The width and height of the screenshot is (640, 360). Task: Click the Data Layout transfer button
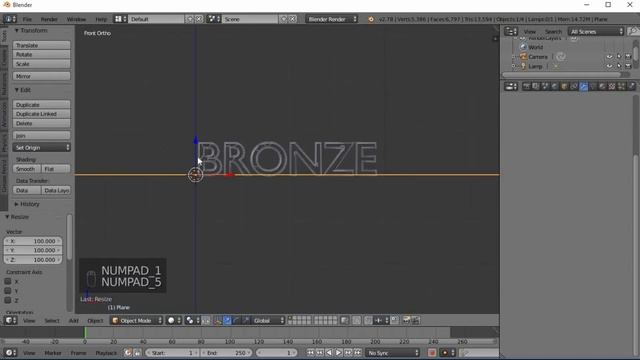tap(56, 191)
